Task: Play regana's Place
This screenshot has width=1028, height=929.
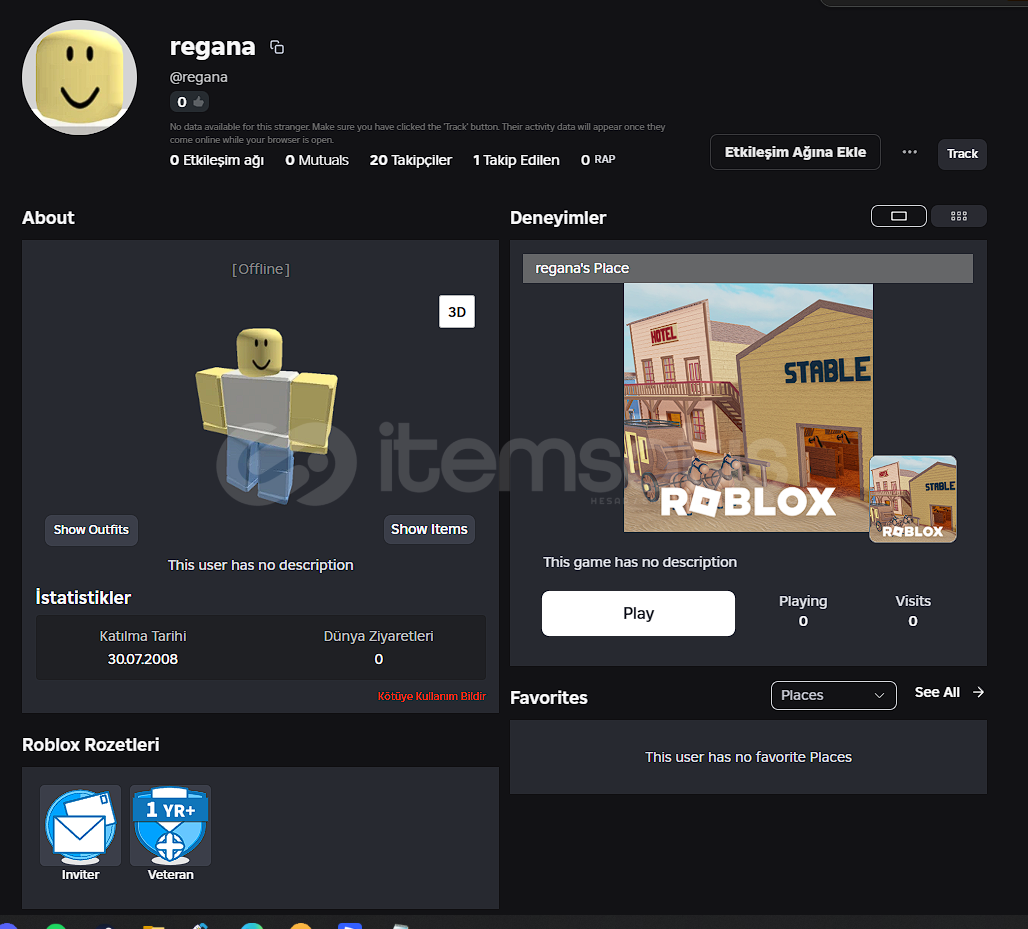Action: click(638, 613)
